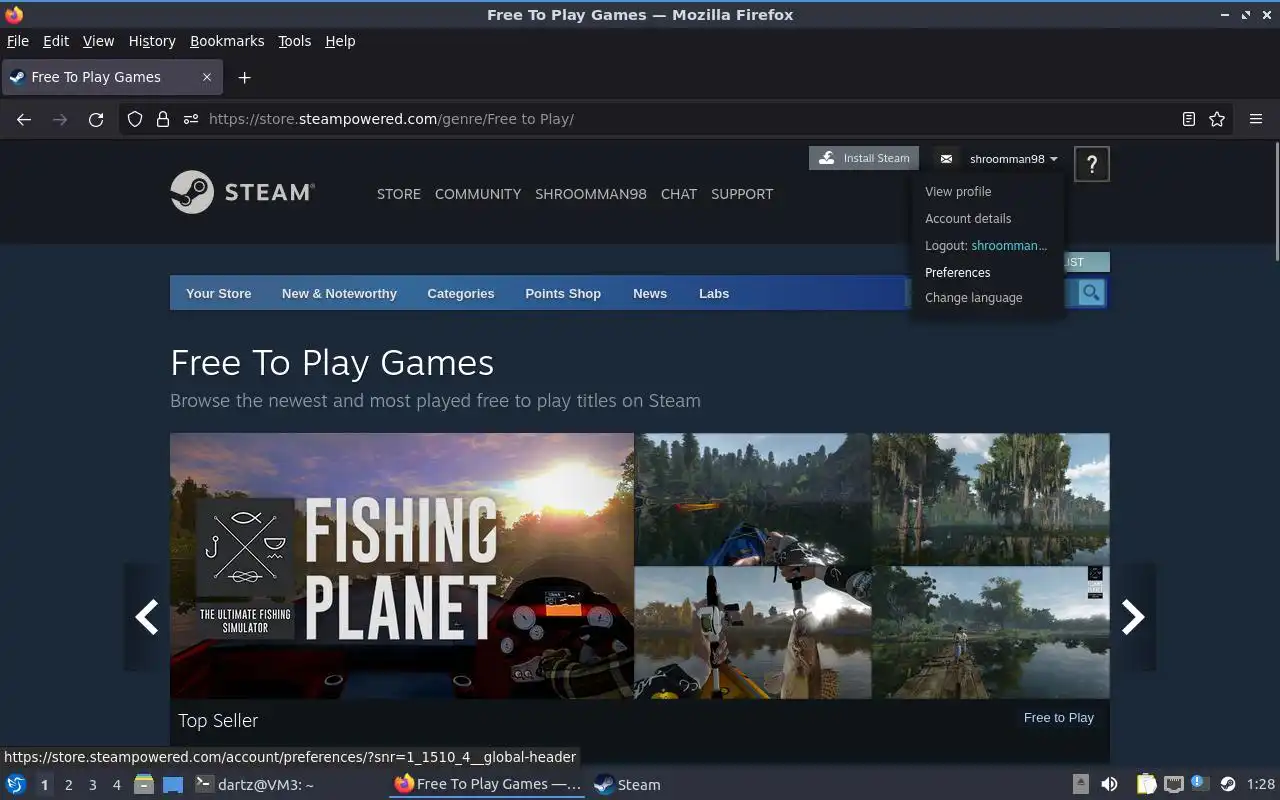This screenshot has width=1280, height=800.
Task: Select Change language in account menu
Action: (x=973, y=297)
